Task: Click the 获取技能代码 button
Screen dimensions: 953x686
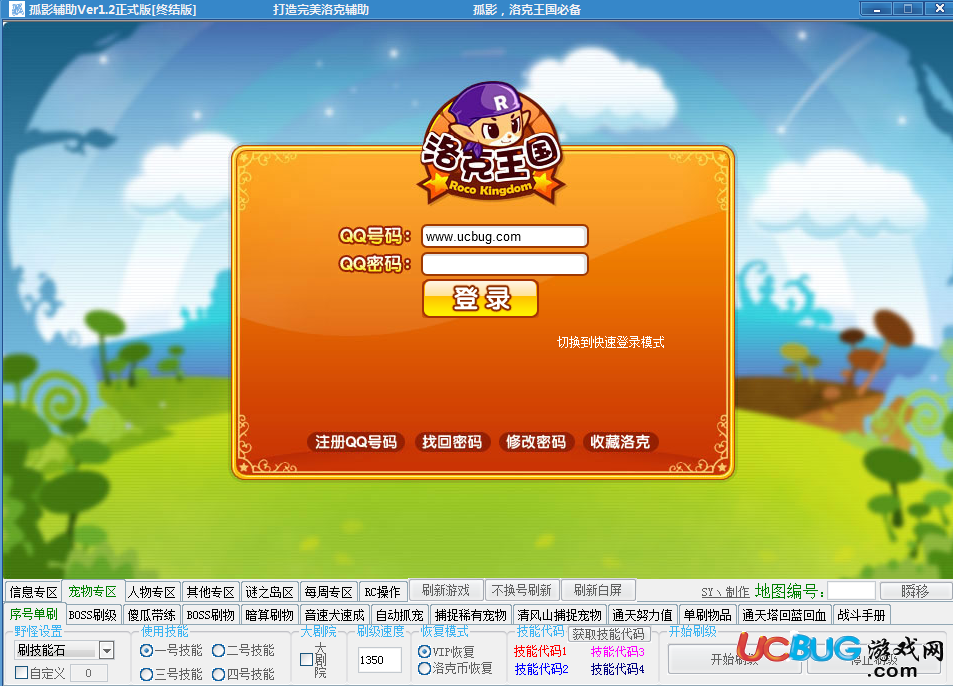Action: pyautogui.click(x=608, y=634)
